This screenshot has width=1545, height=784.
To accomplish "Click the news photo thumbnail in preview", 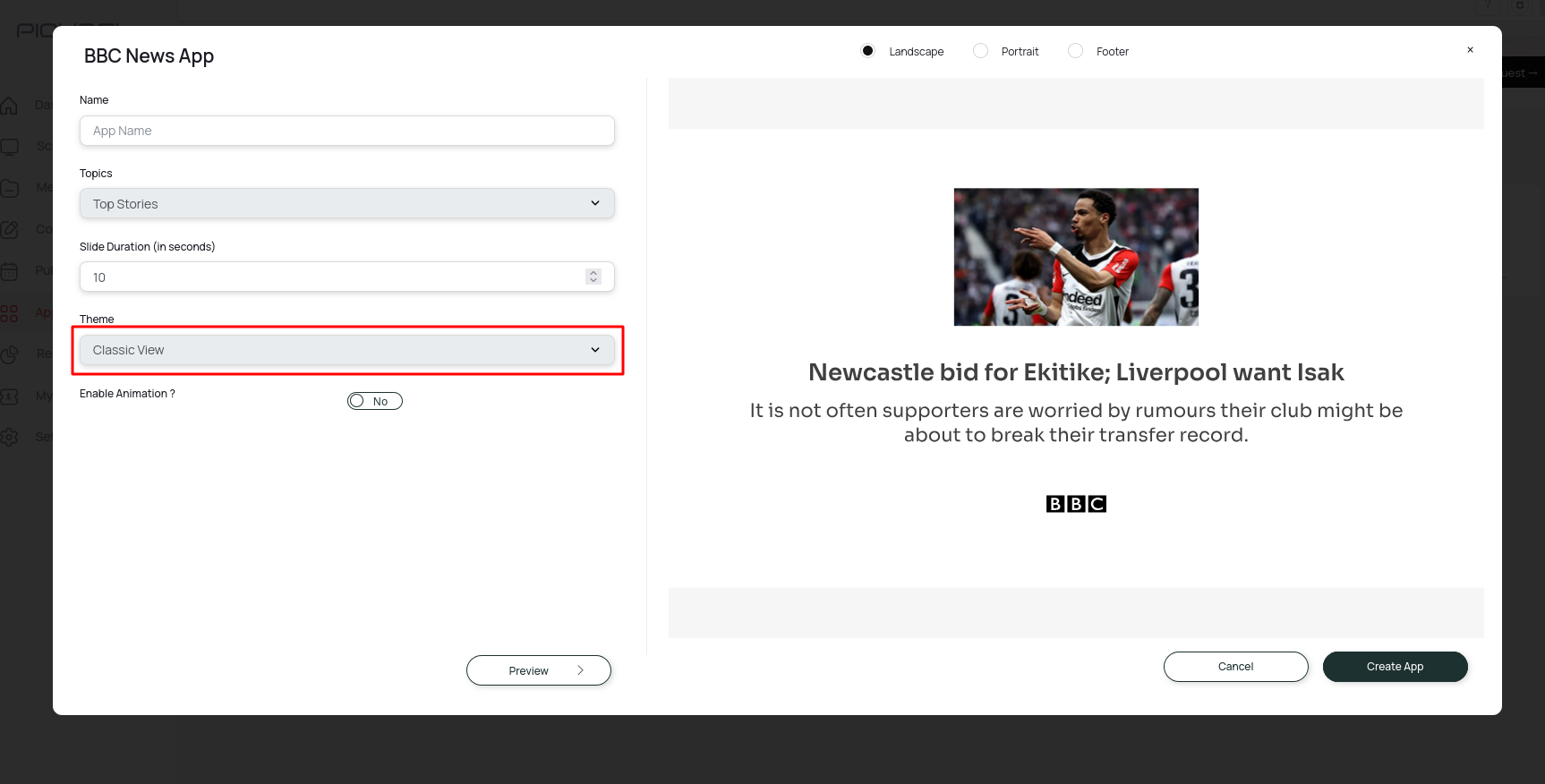I will coord(1076,257).
